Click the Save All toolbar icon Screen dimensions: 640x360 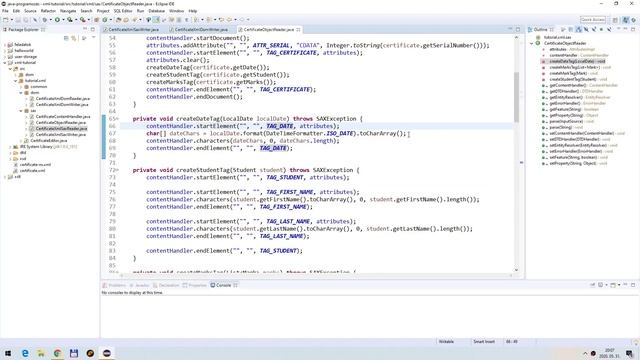coord(26,20)
